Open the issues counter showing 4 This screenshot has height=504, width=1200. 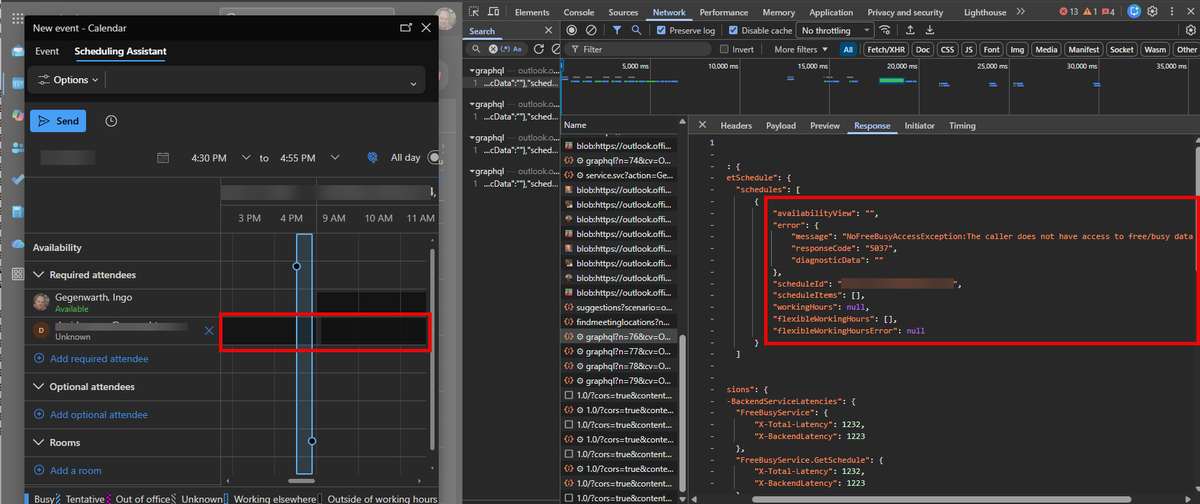point(1108,12)
